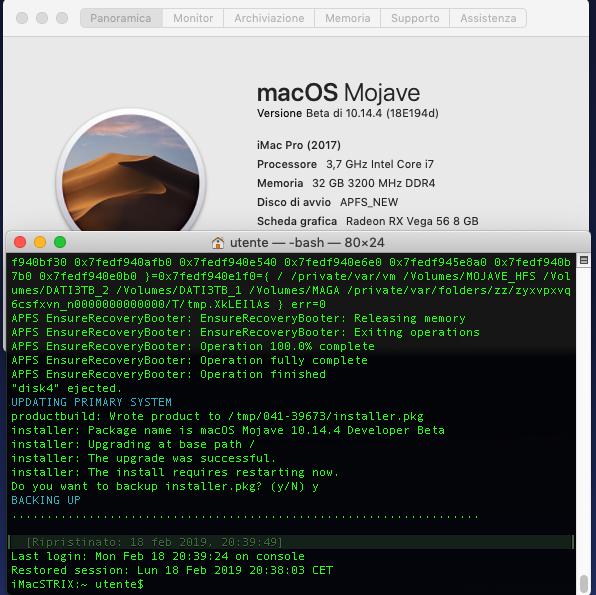The image size is (596, 595).
Task: Click the '3,7 GHz Intel Core i7' value
Action: (x=380, y=164)
